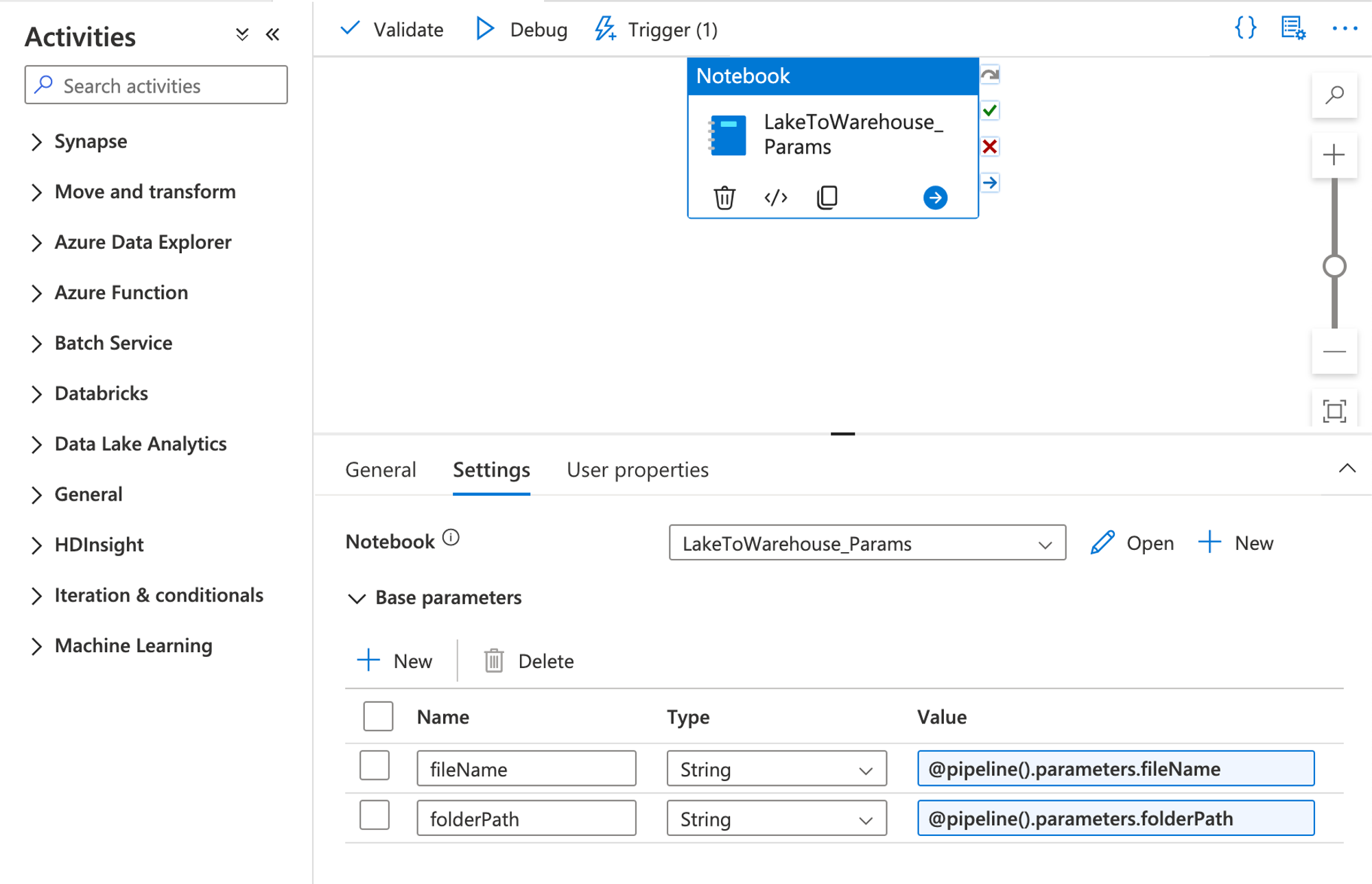Edit @pipeline().parameters.folderPath value
This screenshot has width=1372, height=884.
pyautogui.click(x=1116, y=817)
